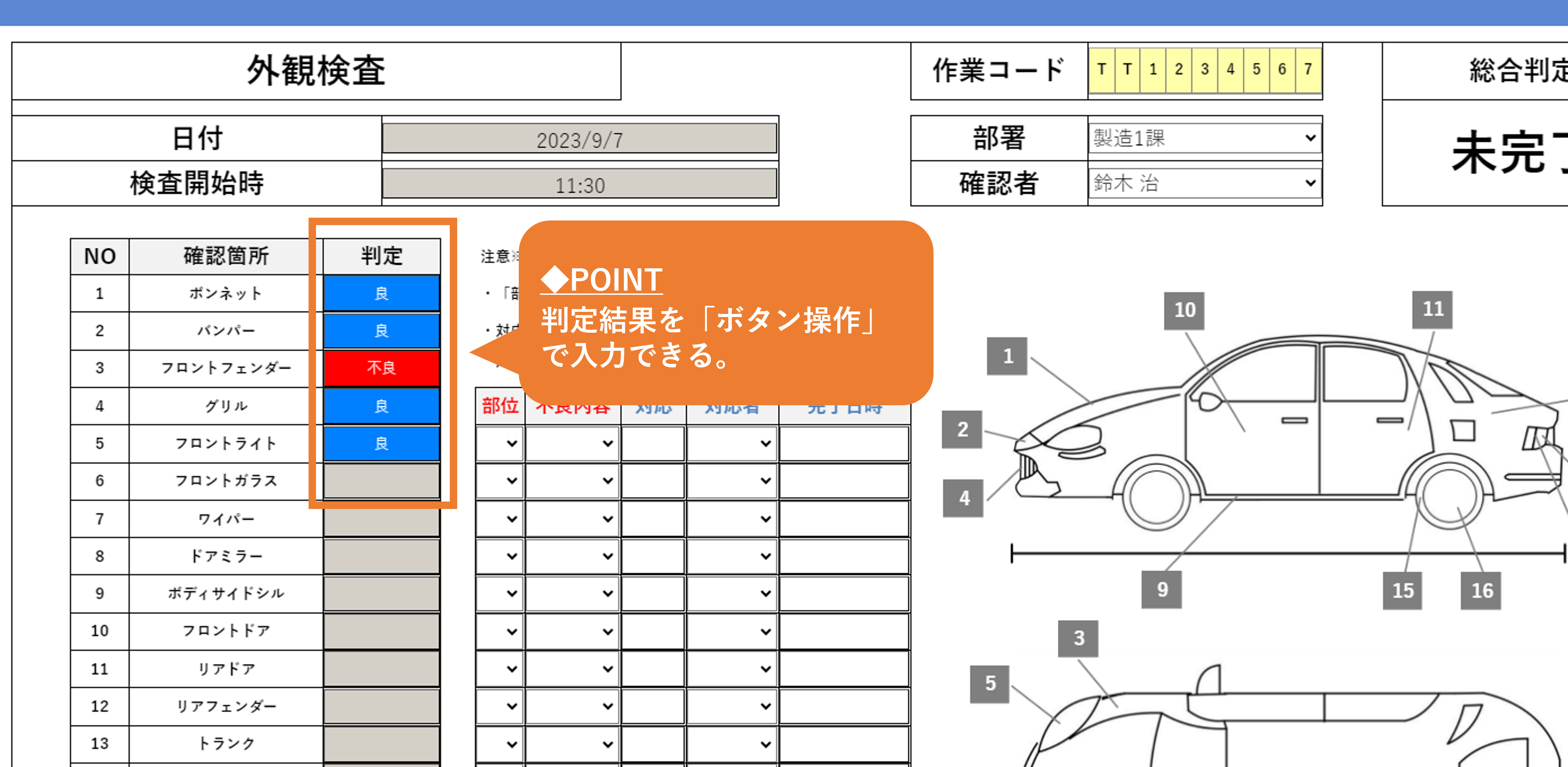Click the 総合判定 header

pos(1518,71)
